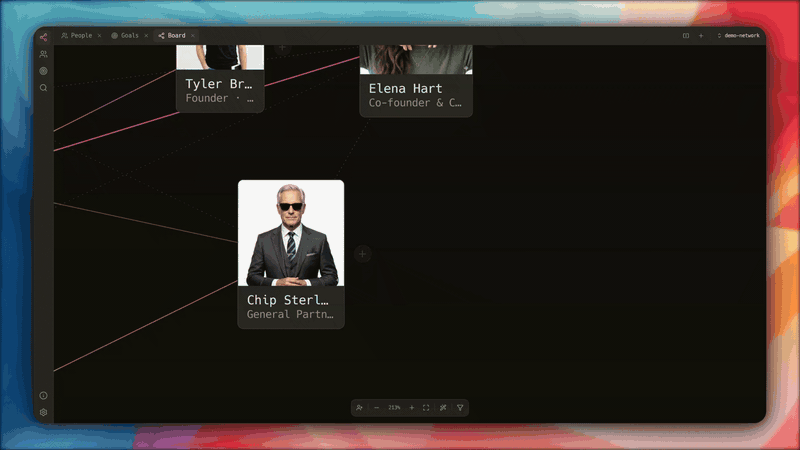The height and width of the screenshot is (450, 800).
Task: Open the filter funnel icon
Action: [460, 408]
